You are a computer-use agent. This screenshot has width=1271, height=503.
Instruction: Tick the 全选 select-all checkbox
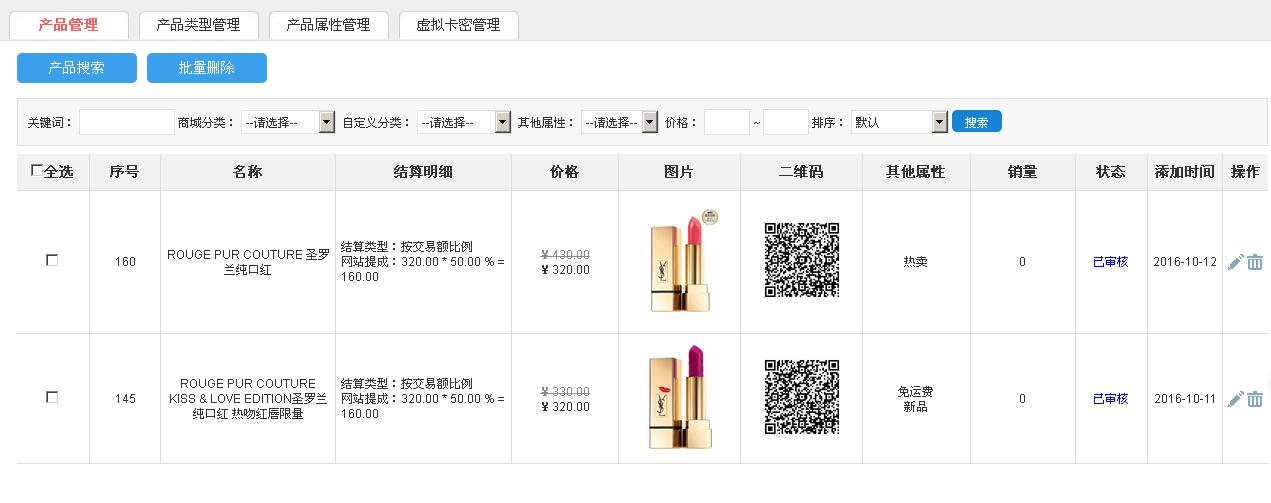coord(37,171)
